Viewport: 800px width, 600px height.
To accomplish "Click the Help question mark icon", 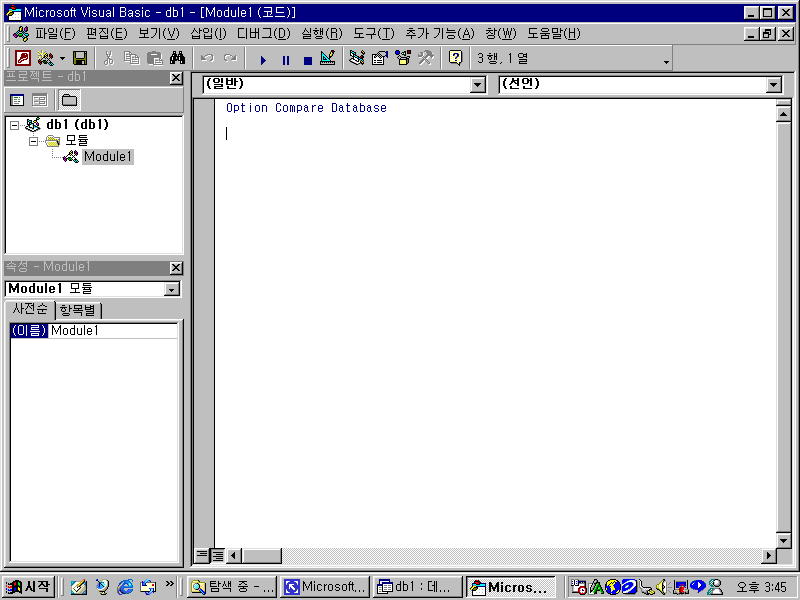I will [455, 59].
